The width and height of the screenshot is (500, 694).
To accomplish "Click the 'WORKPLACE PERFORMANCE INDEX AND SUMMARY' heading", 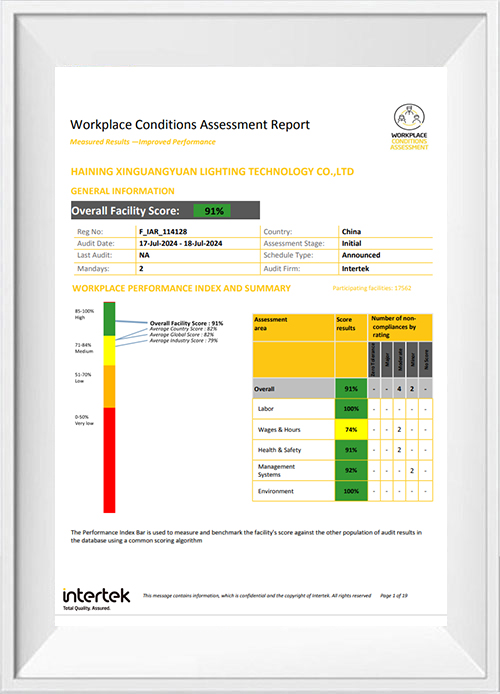I will (x=181, y=289).
